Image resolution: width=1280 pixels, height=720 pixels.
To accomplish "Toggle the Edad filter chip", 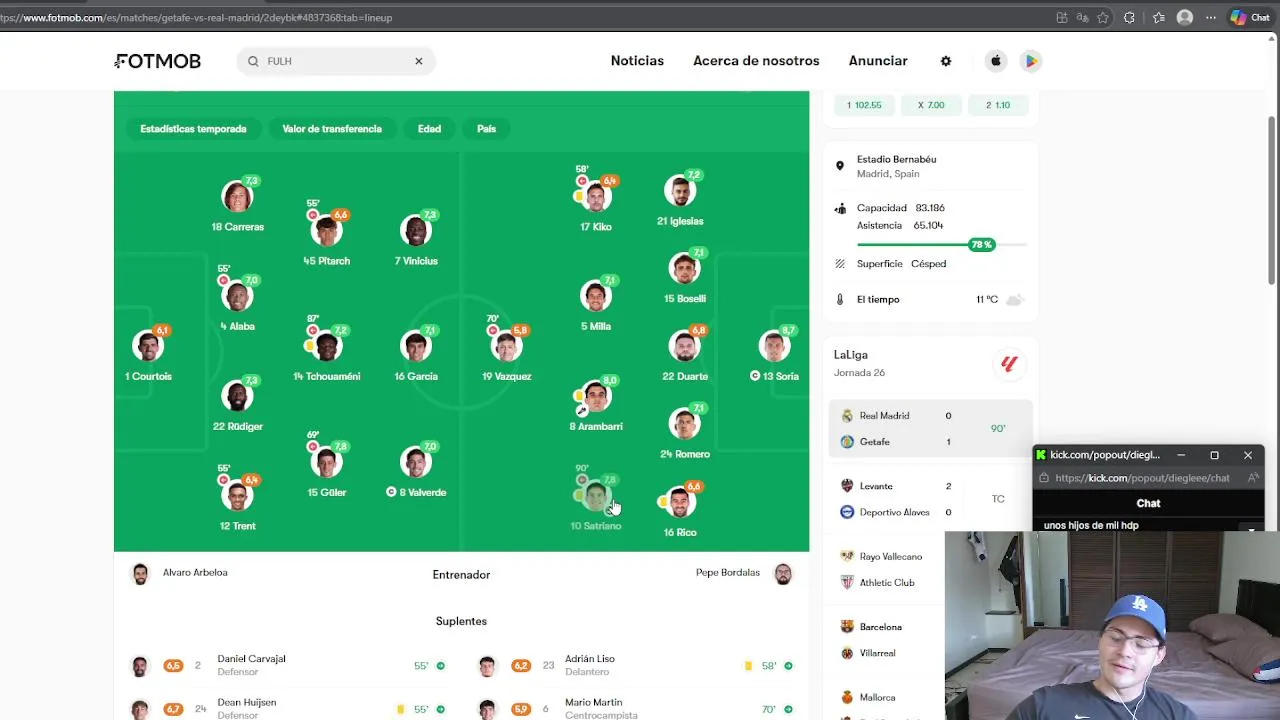I will [x=429, y=129].
